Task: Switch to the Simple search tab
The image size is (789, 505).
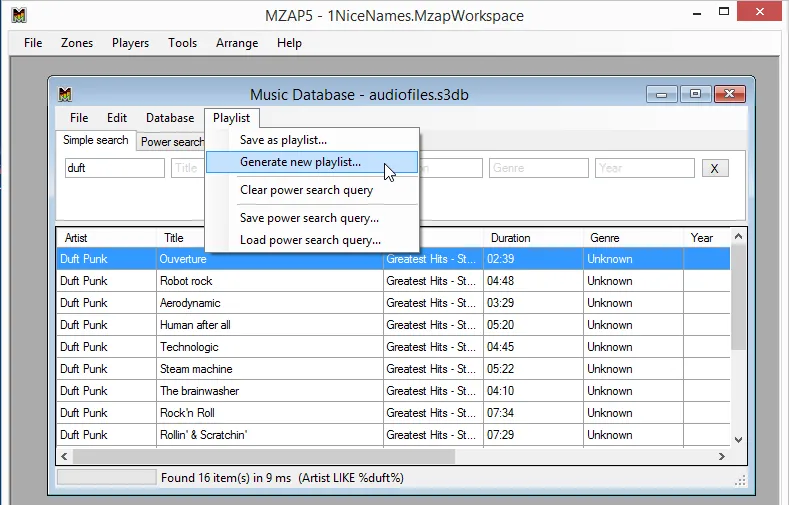Action: click(x=96, y=140)
